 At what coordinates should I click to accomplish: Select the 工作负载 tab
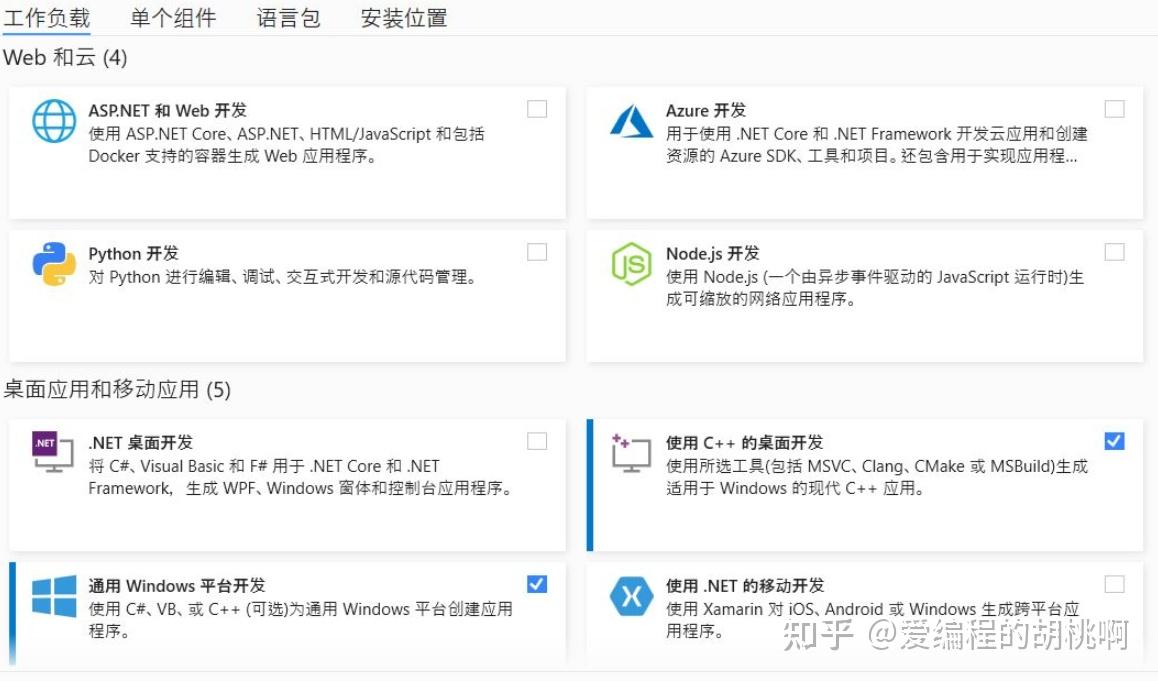click(x=47, y=18)
